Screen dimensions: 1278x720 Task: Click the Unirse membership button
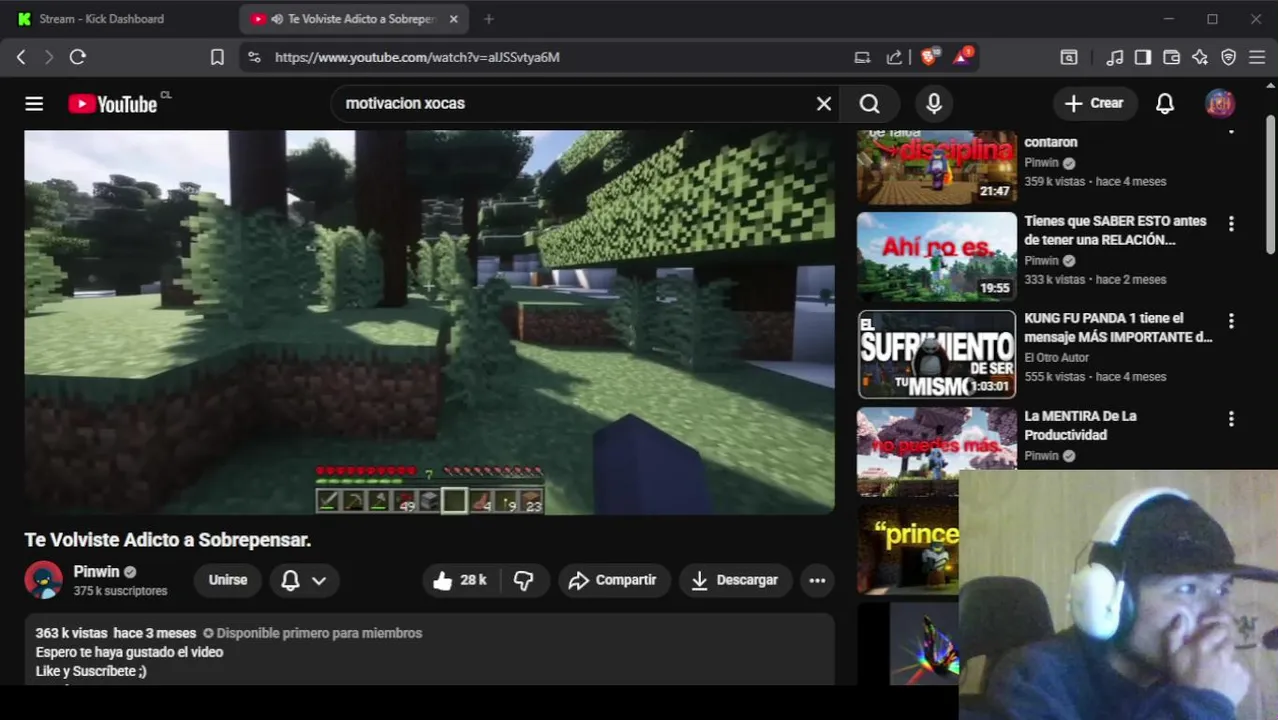pyautogui.click(x=228, y=580)
